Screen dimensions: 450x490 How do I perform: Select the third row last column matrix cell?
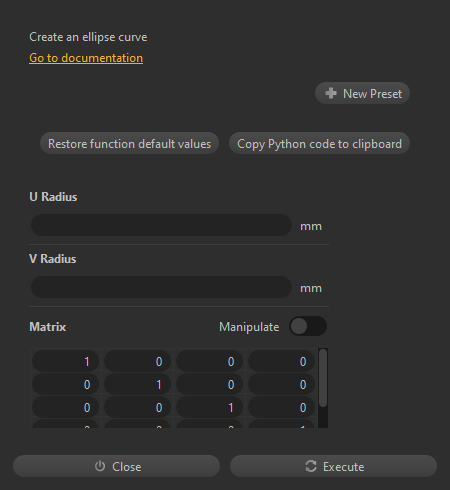[282, 407]
